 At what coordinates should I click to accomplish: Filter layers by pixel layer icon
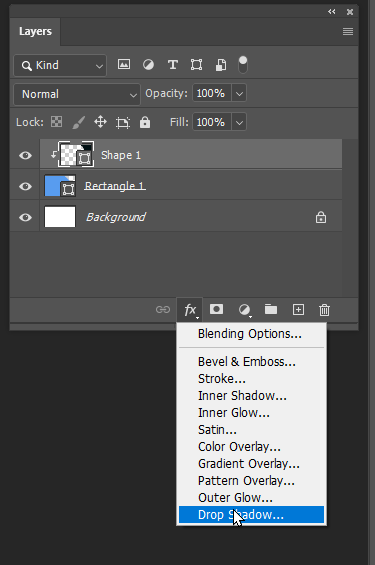coord(124,65)
